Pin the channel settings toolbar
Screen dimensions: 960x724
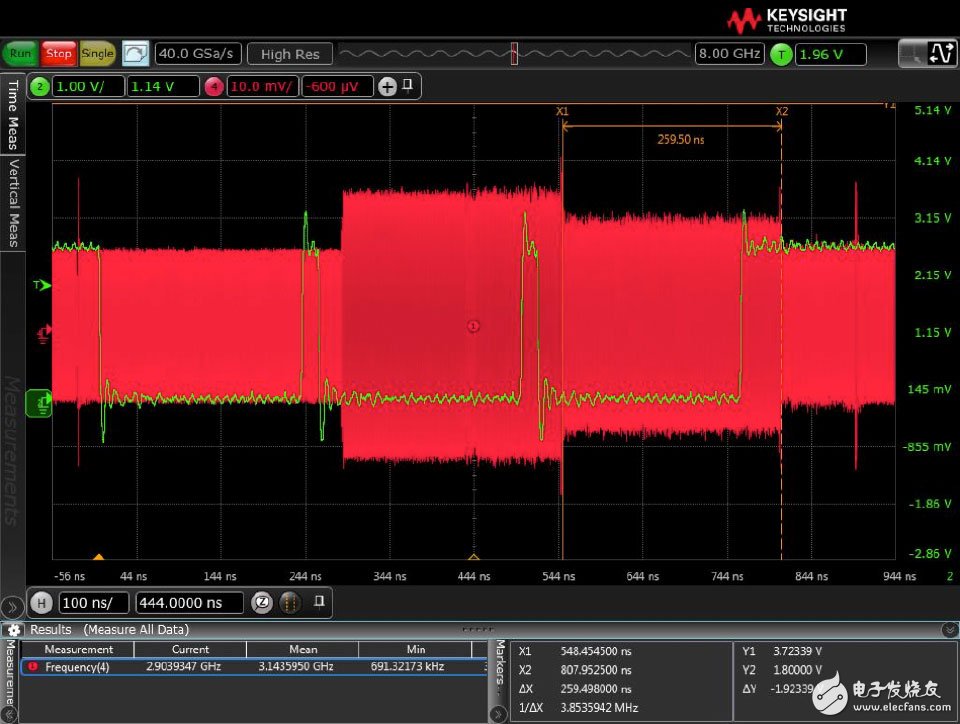click(x=408, y=86)
